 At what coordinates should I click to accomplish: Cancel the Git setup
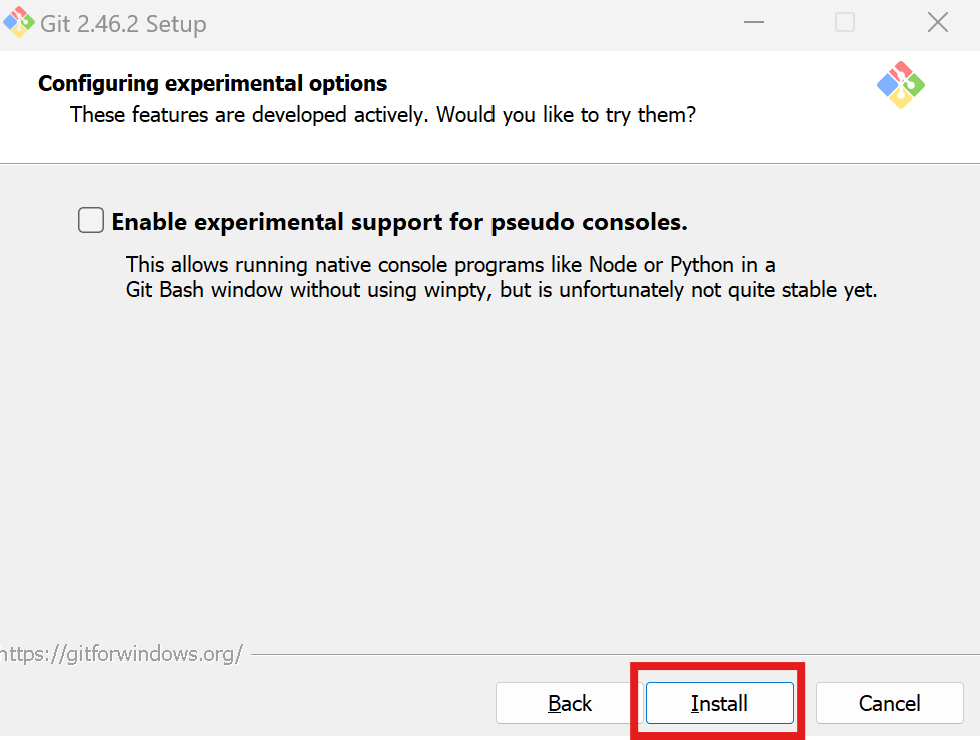(889, 703)
